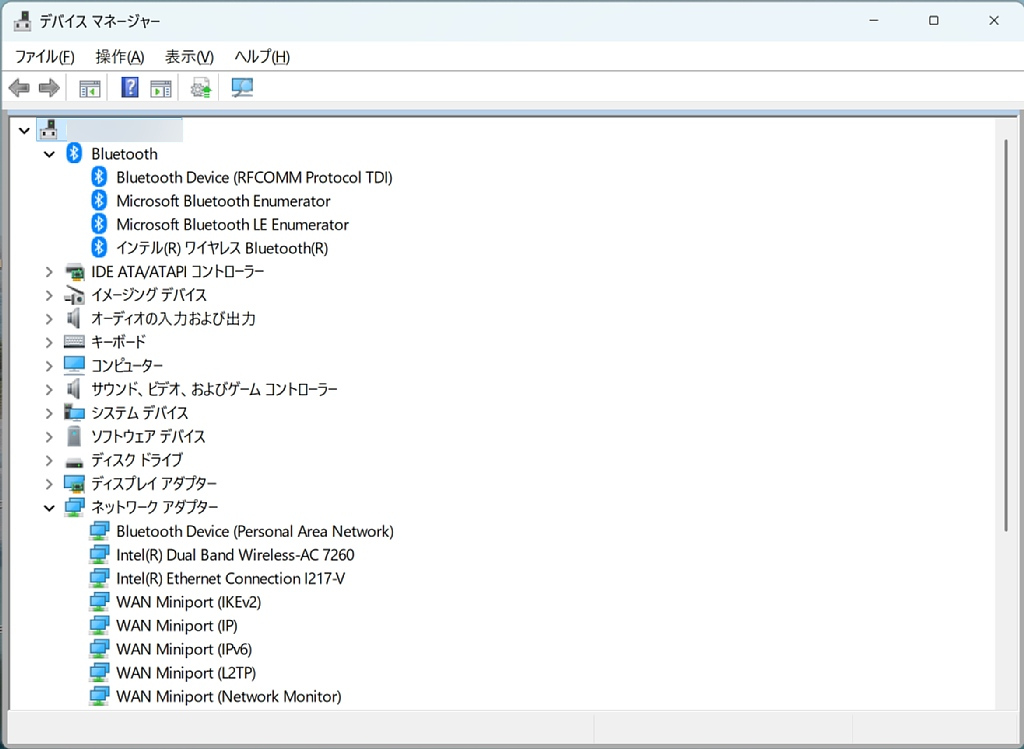1024x749 pixels.
Task: Select WAN Miniport (L2TP)
Action: (x=186, y=672)
